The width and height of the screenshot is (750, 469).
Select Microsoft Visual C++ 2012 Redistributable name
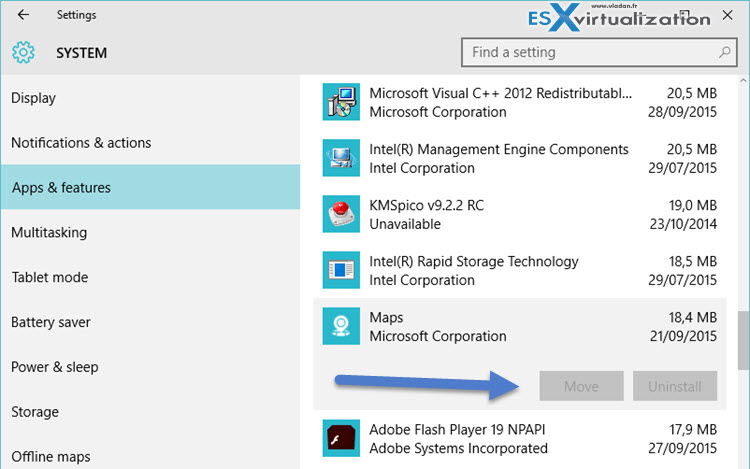[501, 93]
